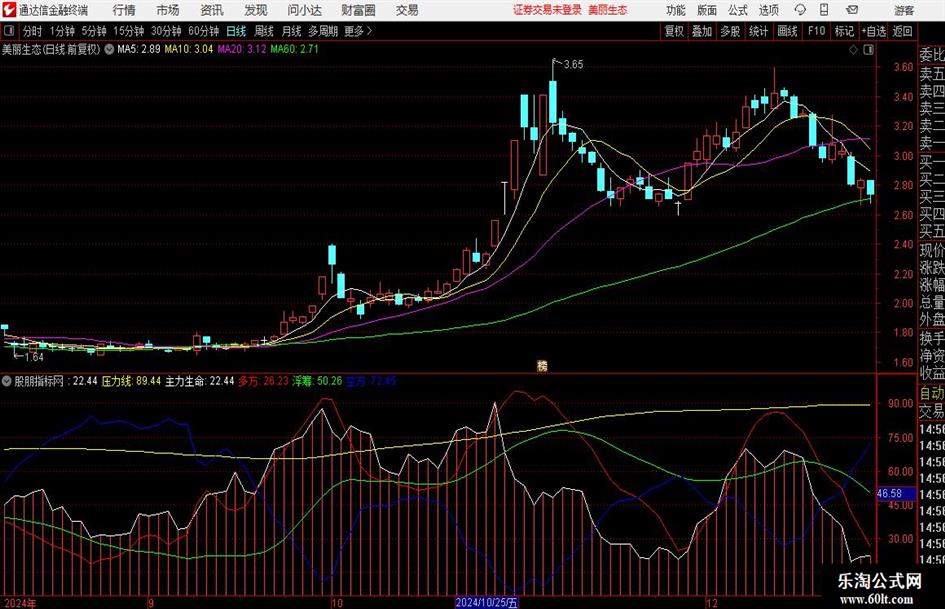Click the 标记 mark button
Screen dimensions: 945x609
tap(844, 31)
